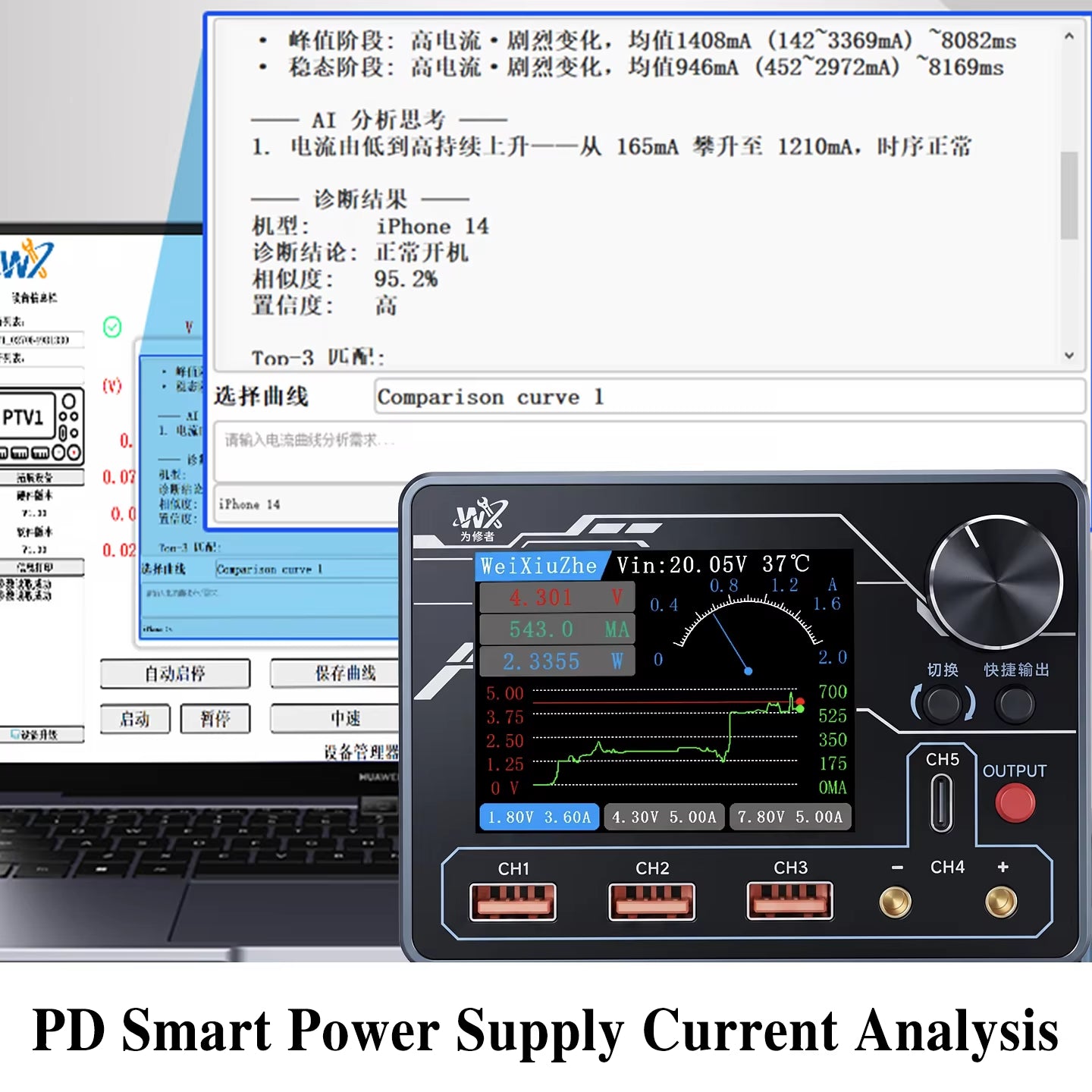Viewport: 1092px width, 1092px height.
Task: Select the '1.80V 3.60A' channel tab
Action: 539,817
